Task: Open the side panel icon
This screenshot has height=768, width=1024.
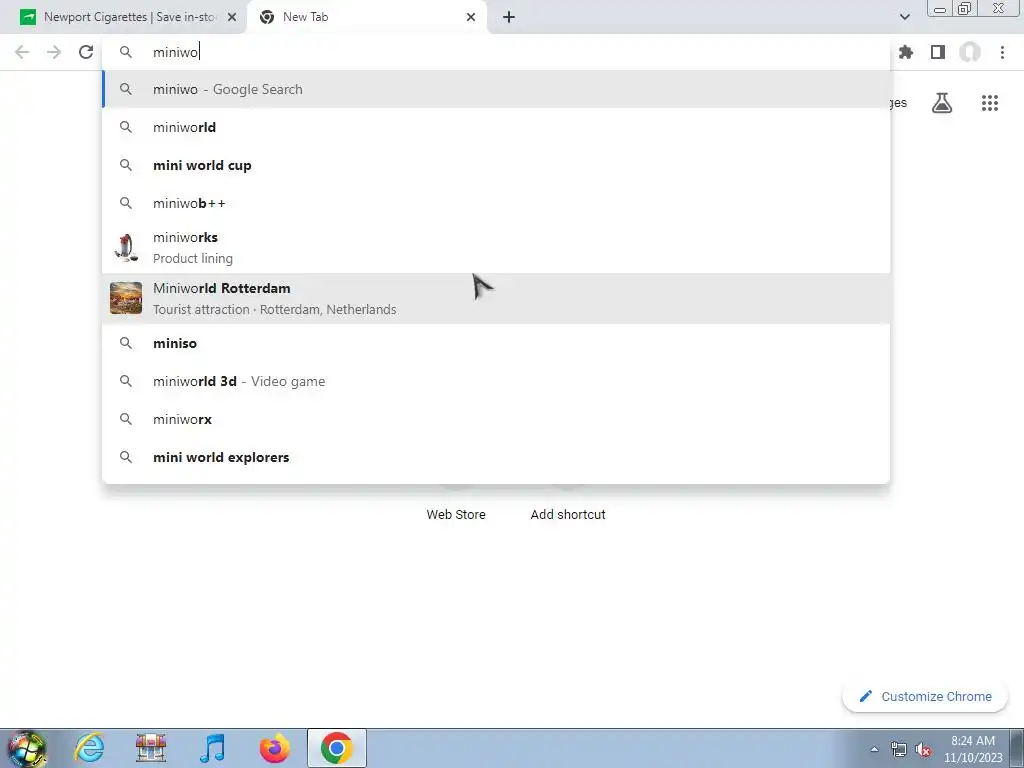Action: (x=938, y=52)
